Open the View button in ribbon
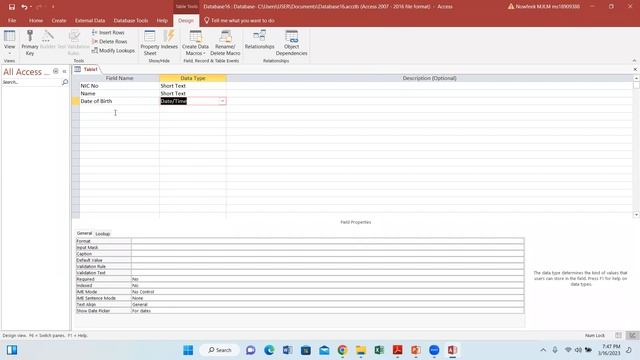The height and width of the screenshot is (360, 640). [x=9, y=42]
